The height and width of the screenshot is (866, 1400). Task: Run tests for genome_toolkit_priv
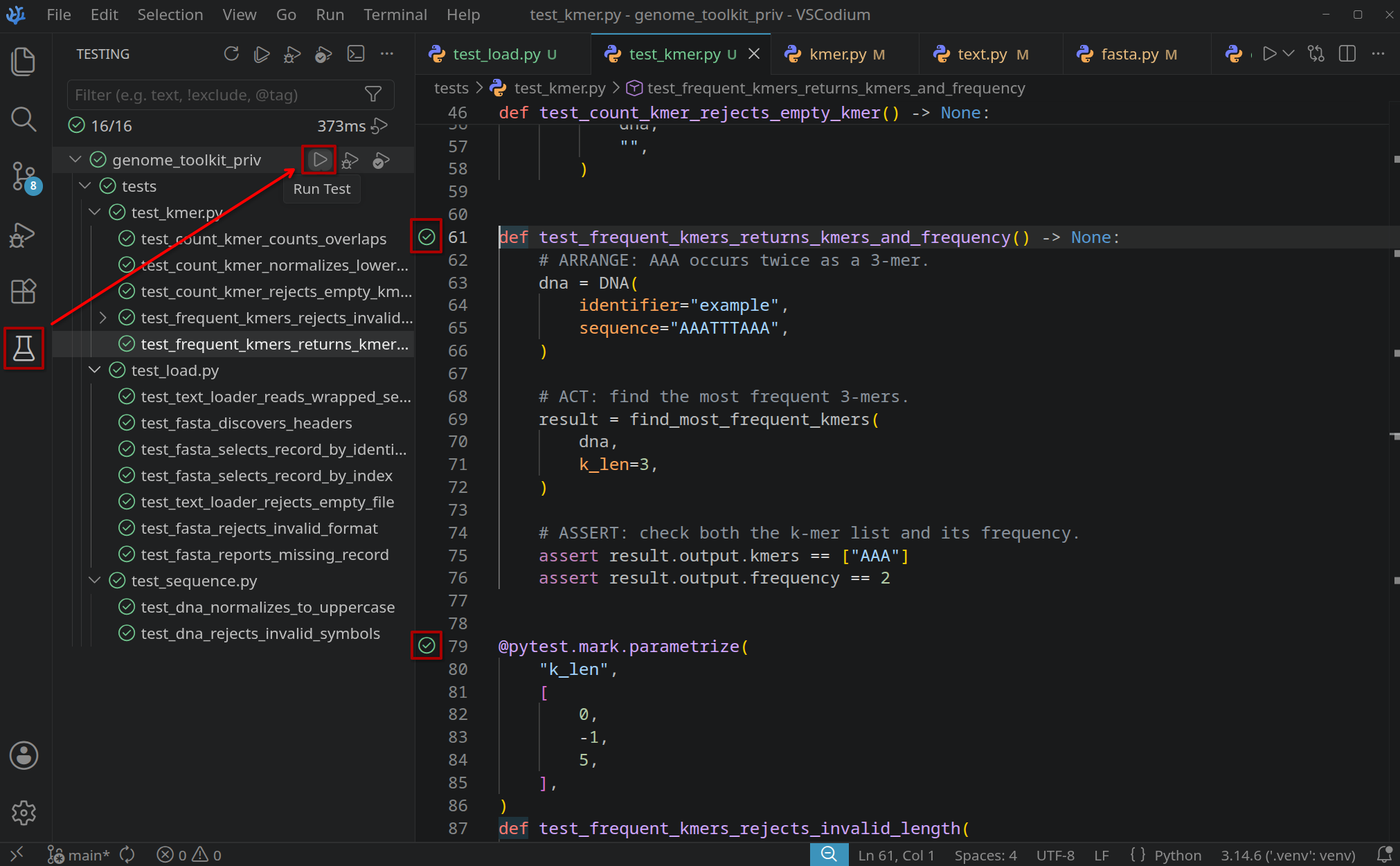click(319, 160)
